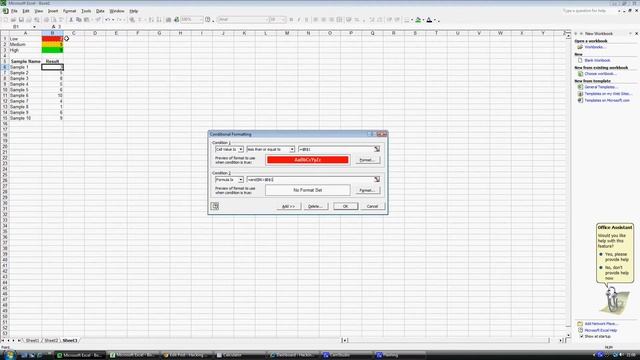640x360 pixels.
Task: Expand the Fill Color dropdown arrow
Action: [x=423, y=20]
